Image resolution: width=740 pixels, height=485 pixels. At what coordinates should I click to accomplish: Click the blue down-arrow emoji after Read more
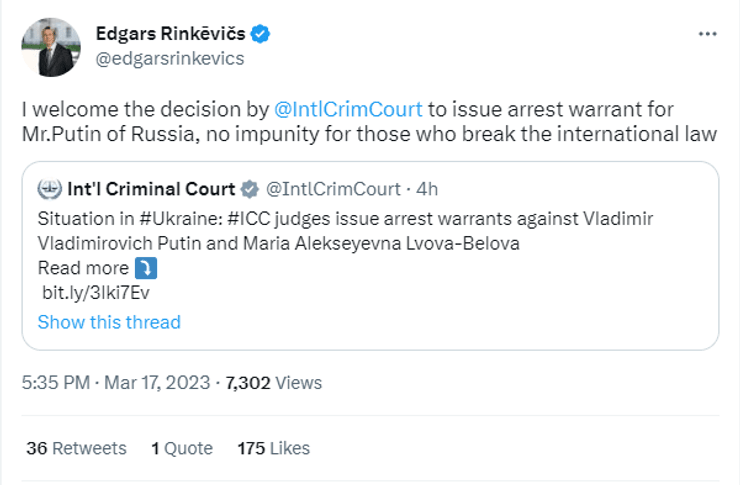click(146, 268)
